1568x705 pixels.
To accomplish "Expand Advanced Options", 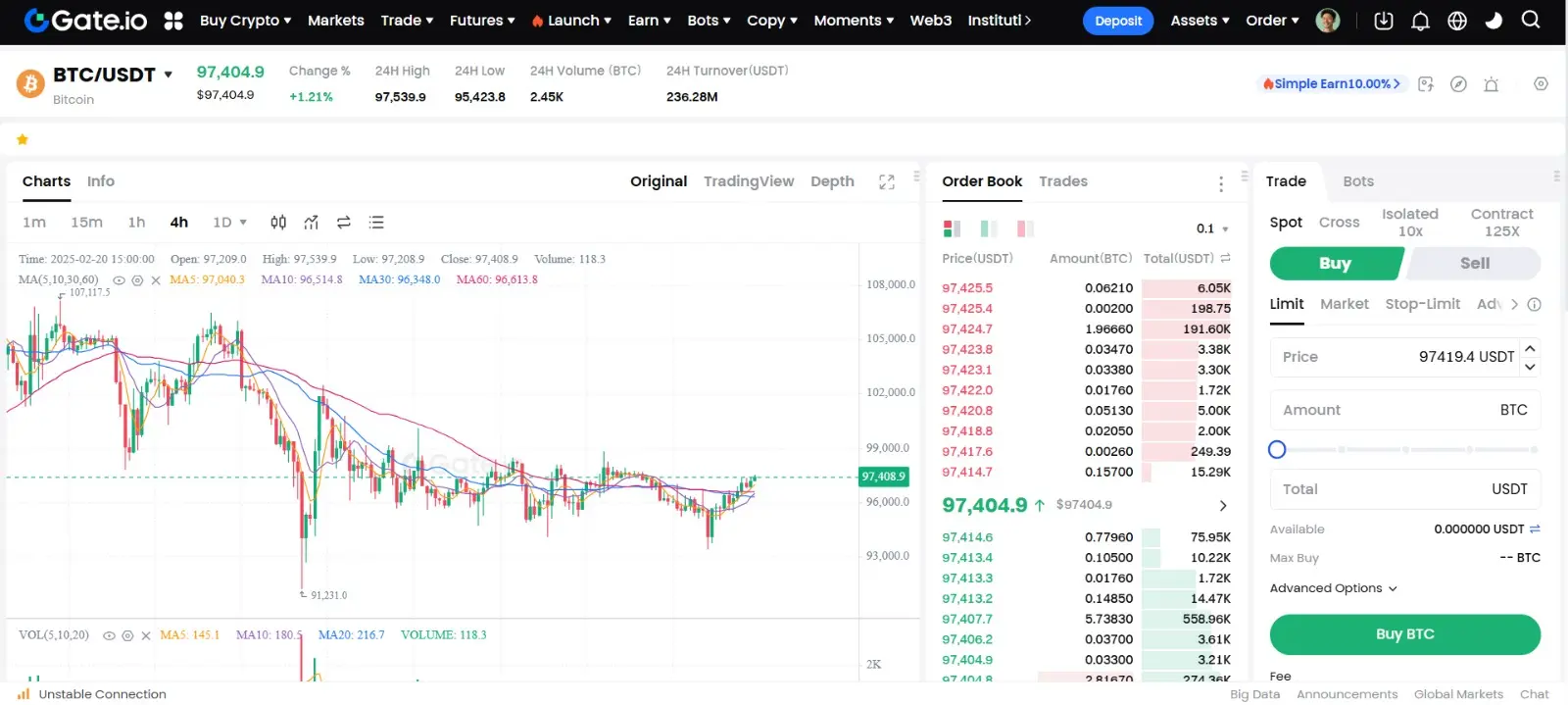I will coord(1333,588).
